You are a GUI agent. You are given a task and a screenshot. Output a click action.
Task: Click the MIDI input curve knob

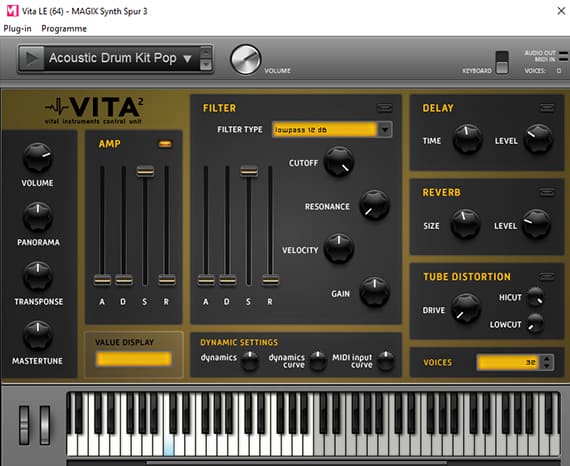point(386,360)
